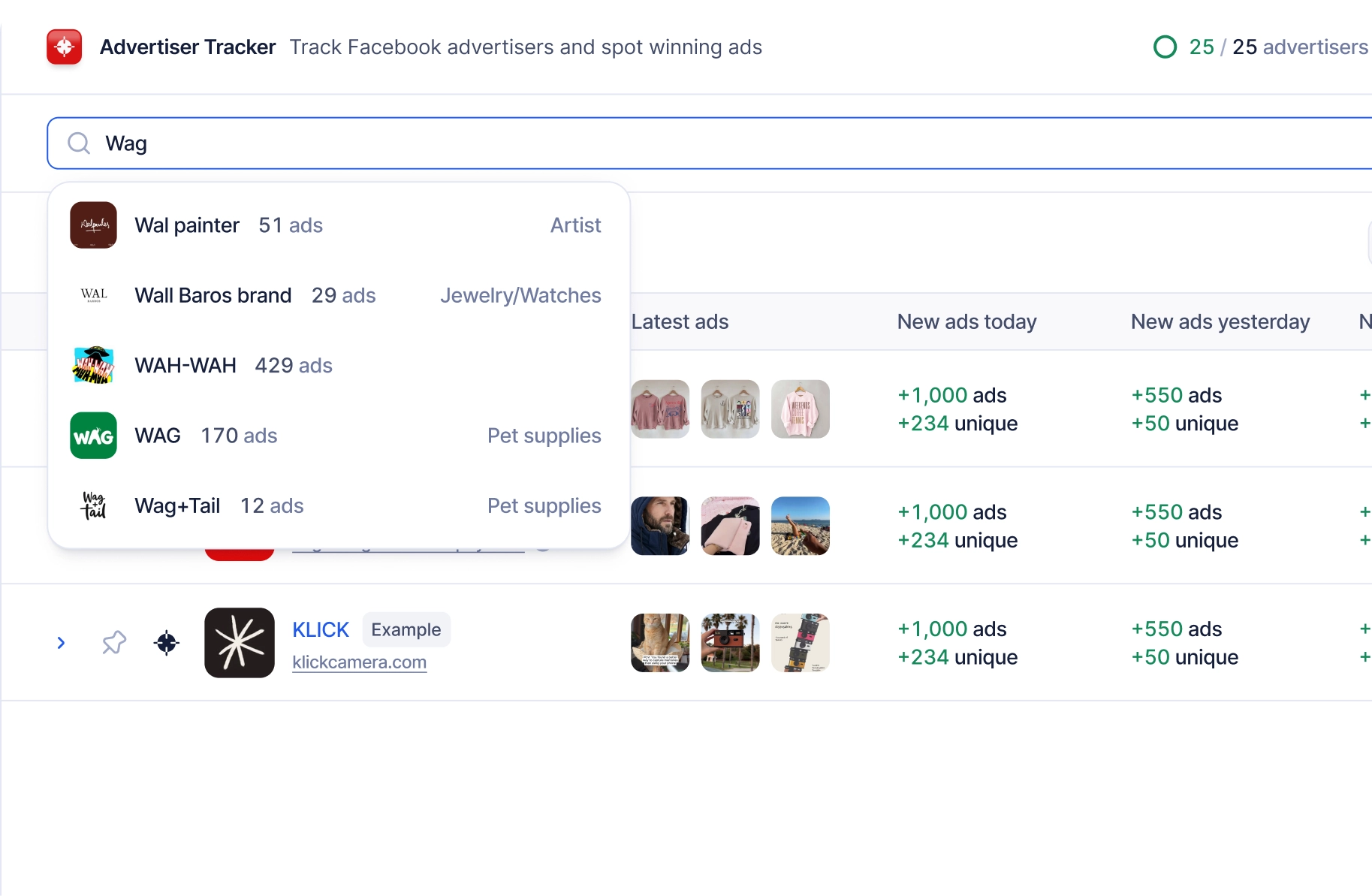Click '429 ads' beside WAH-WAH
The width and height of the screenshot is (1372, 896).
pyautogui.click(x=294, y=366)
